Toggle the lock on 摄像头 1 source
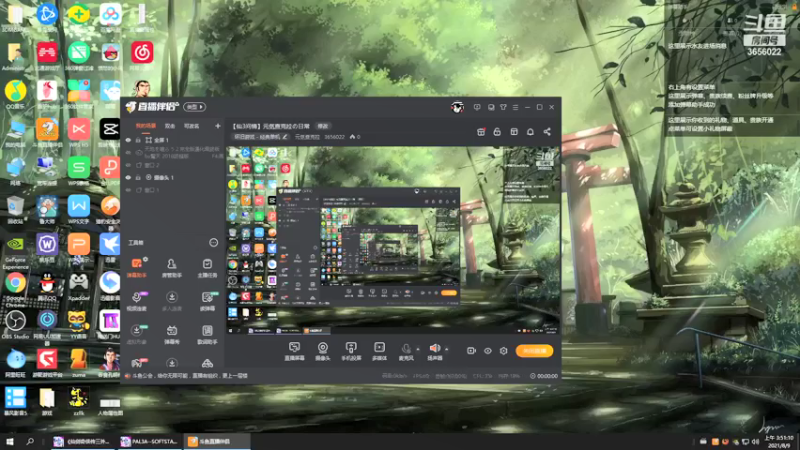 click(x=138, y=178)
